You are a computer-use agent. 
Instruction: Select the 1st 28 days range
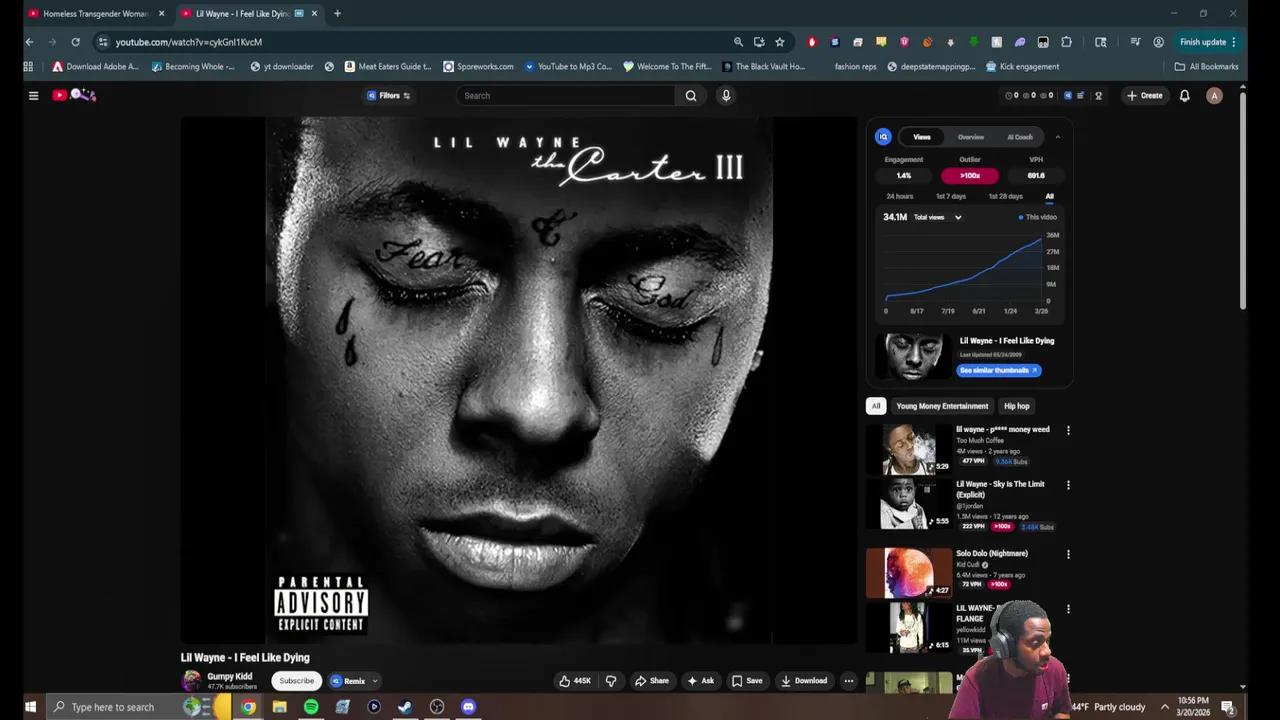click(x=1005, y=196)
